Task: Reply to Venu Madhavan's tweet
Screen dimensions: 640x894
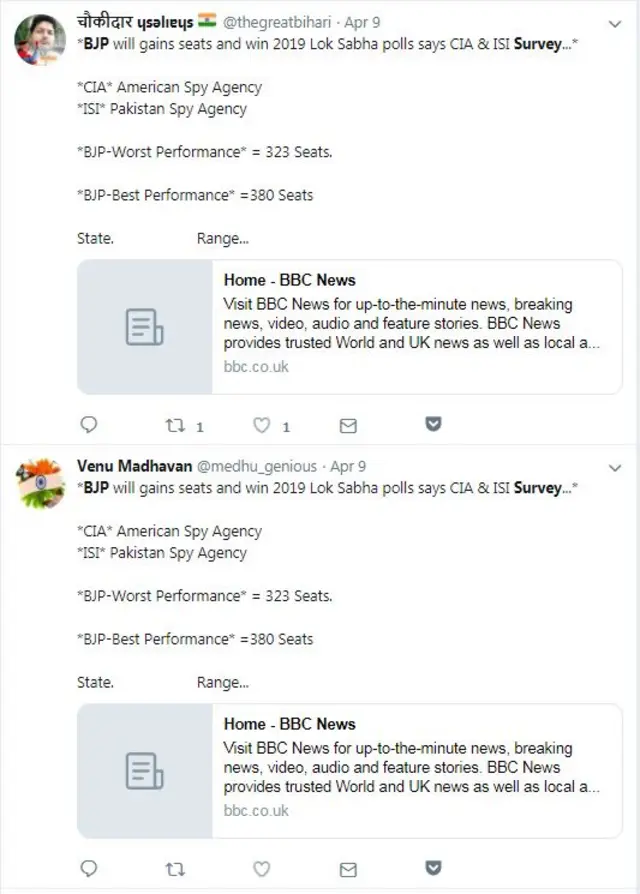Action: coord(89,868)
